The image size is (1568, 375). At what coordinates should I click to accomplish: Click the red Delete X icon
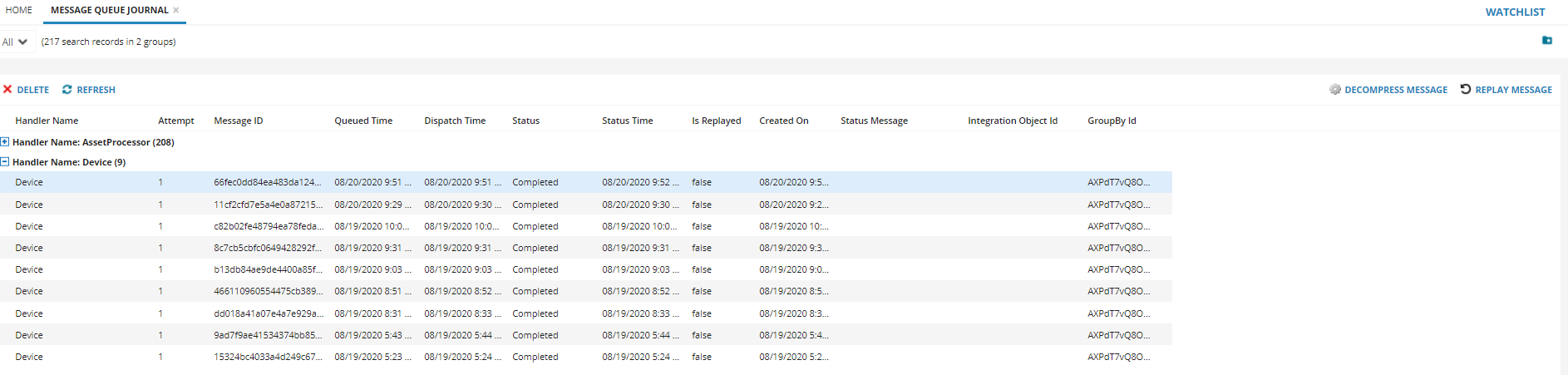pyautogui.click(x=7, y=90)
